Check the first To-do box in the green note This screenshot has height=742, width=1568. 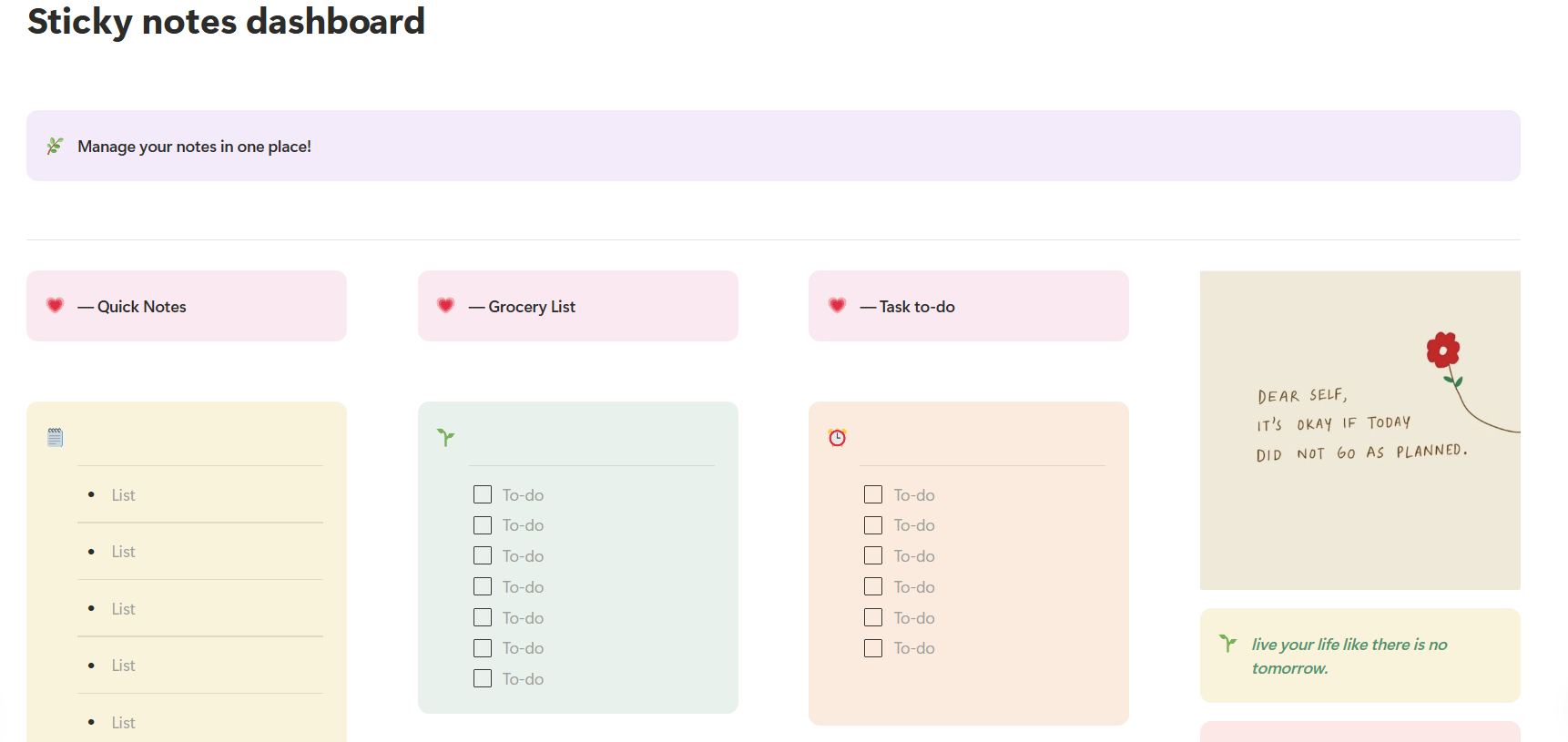(483, 494)
